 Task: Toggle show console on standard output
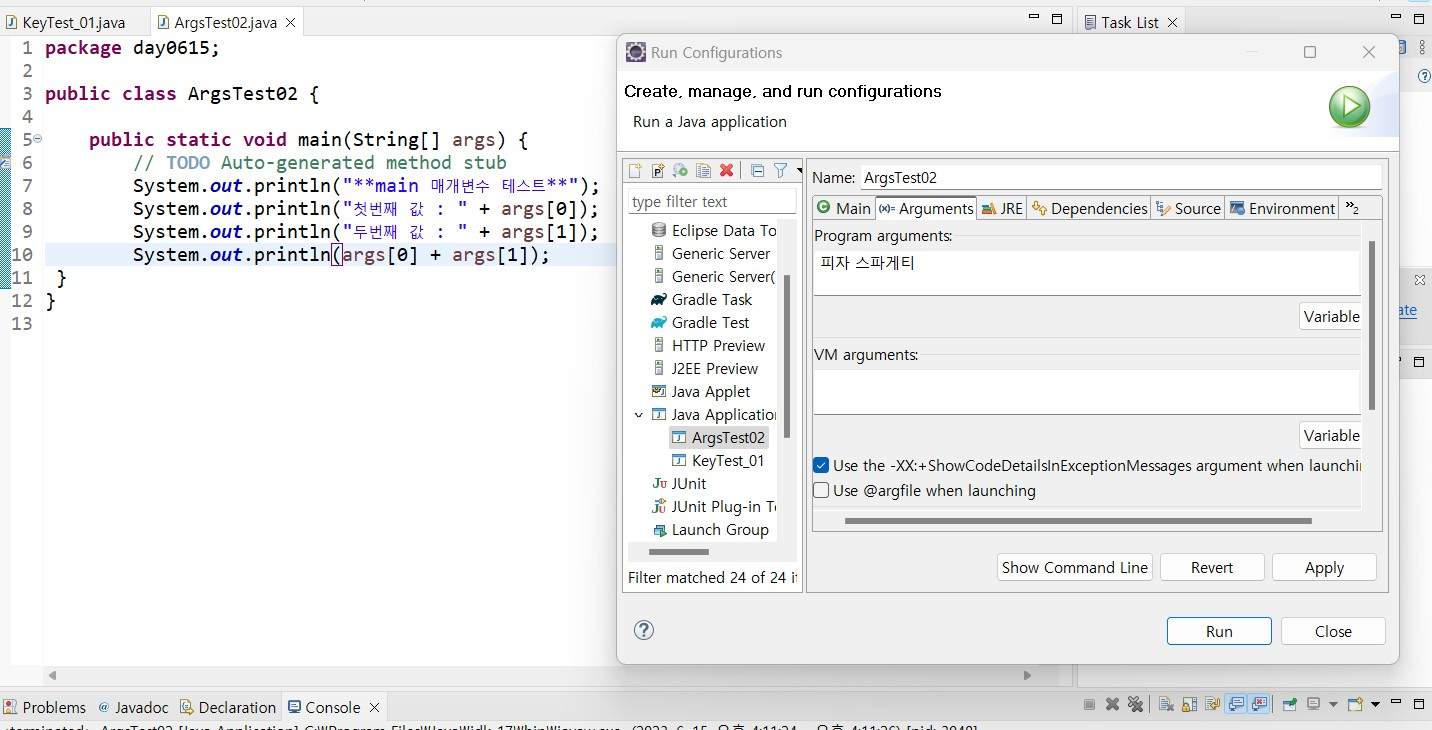click(x=1237, y=704)
